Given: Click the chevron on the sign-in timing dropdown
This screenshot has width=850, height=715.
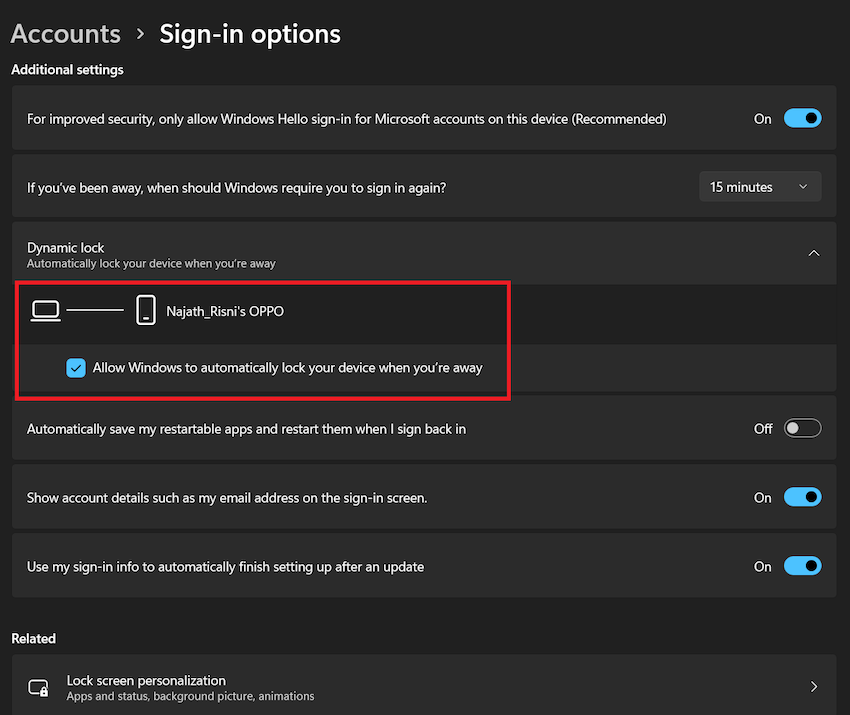Looking at the screenshot, I should [802, 186].
